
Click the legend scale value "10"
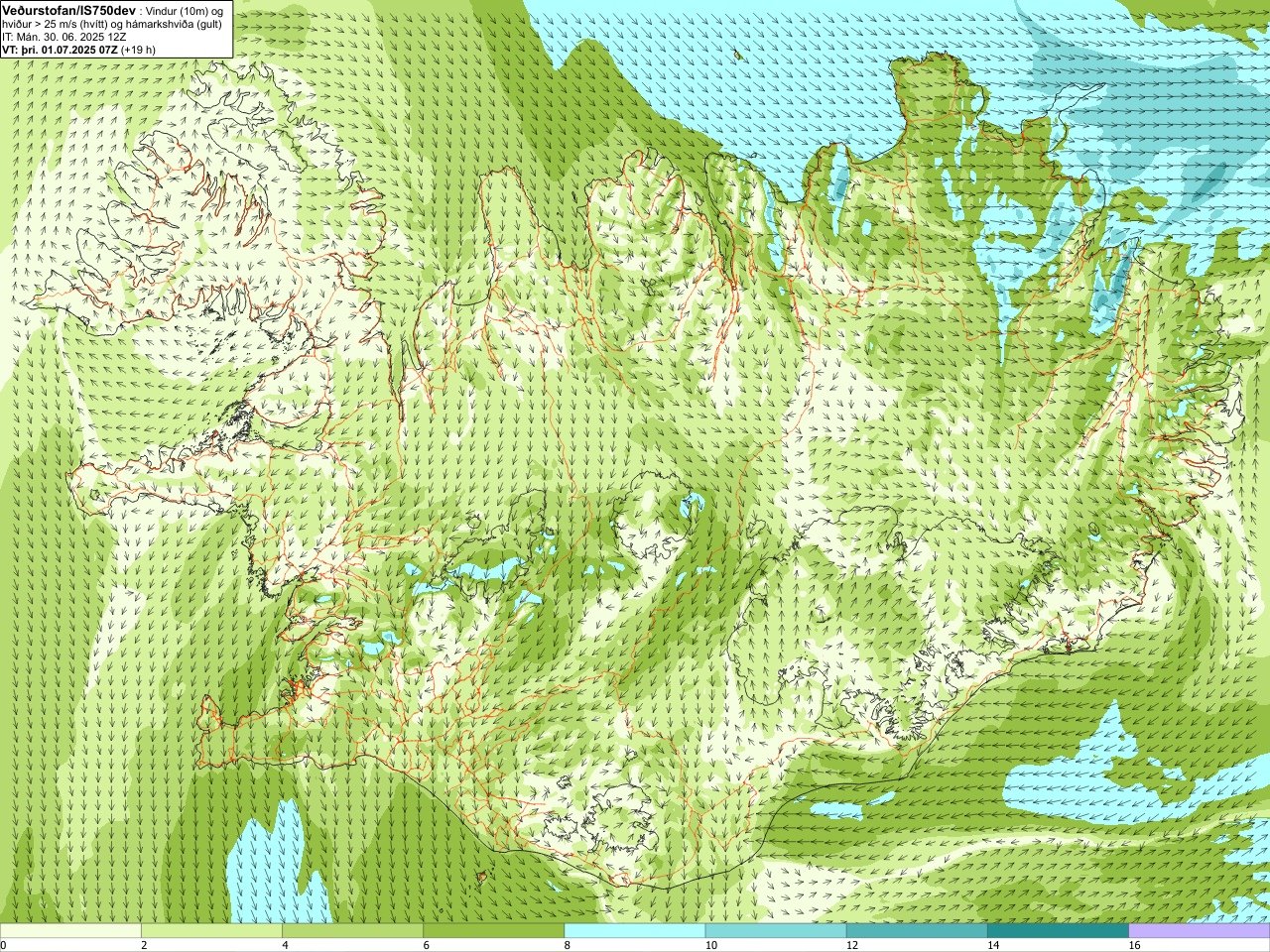point(710,945)
